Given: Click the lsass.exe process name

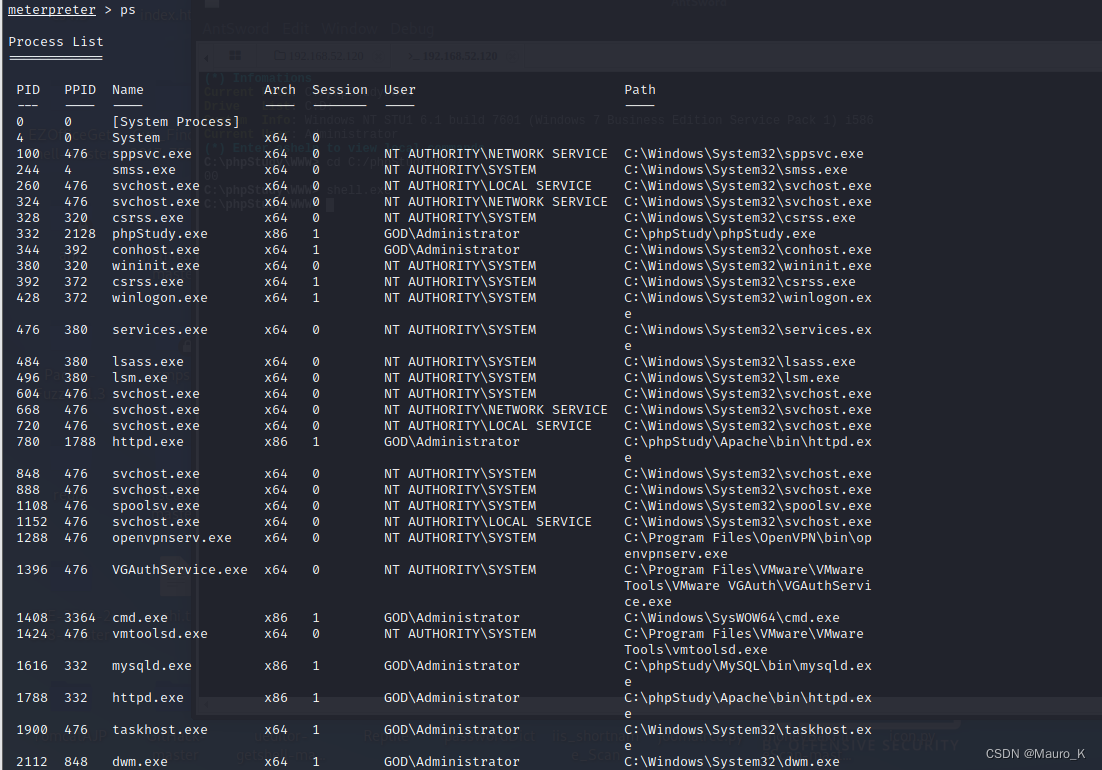Looking at the screenshot, I should [148, 362].
